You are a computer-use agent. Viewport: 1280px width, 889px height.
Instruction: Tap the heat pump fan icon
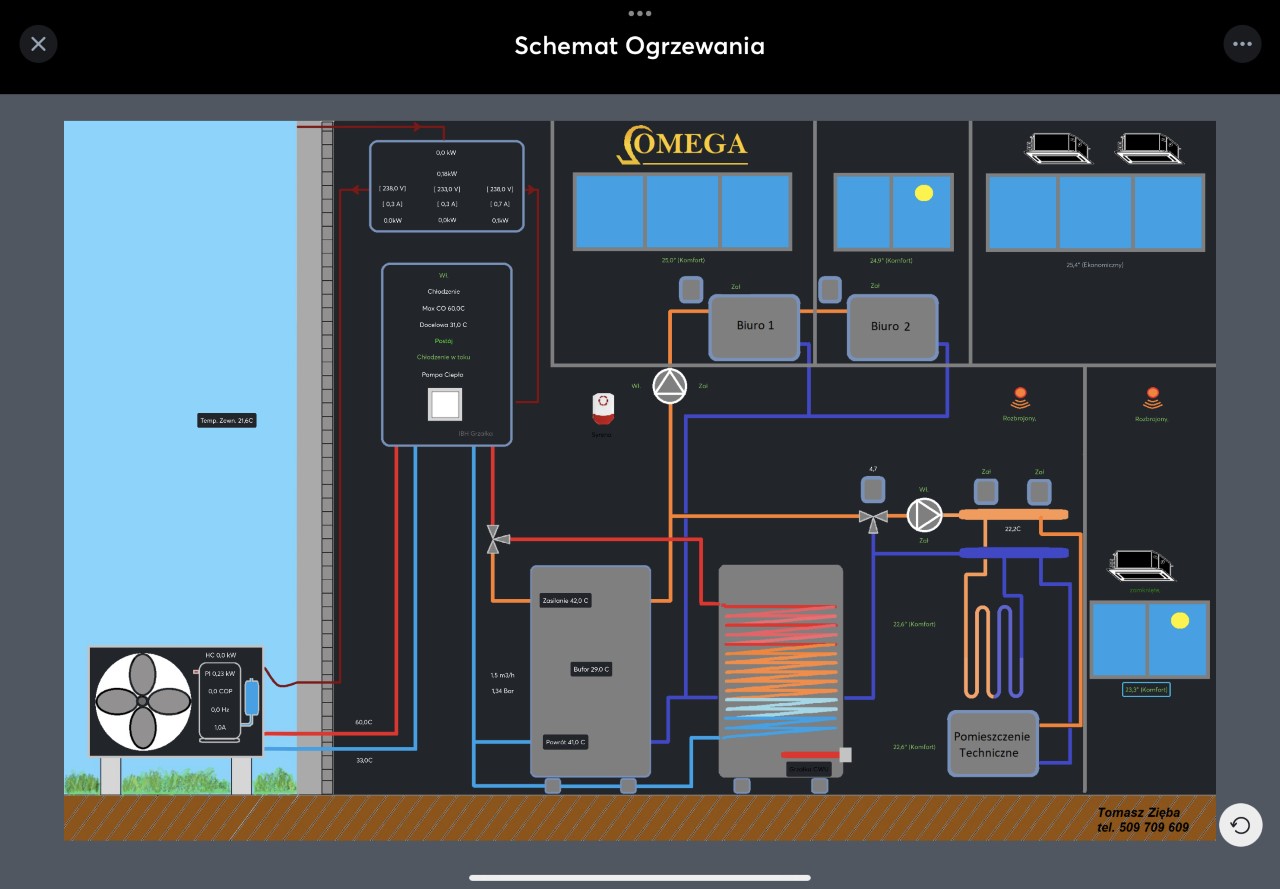tap(143, 701)
